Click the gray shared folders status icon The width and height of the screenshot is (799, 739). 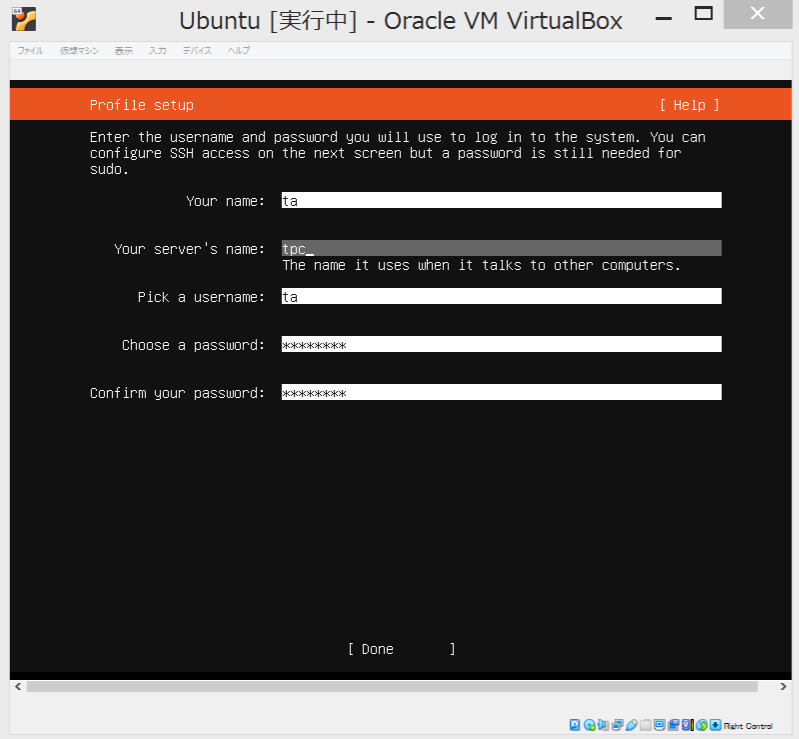pyautogui.click(x=646, y=725)
